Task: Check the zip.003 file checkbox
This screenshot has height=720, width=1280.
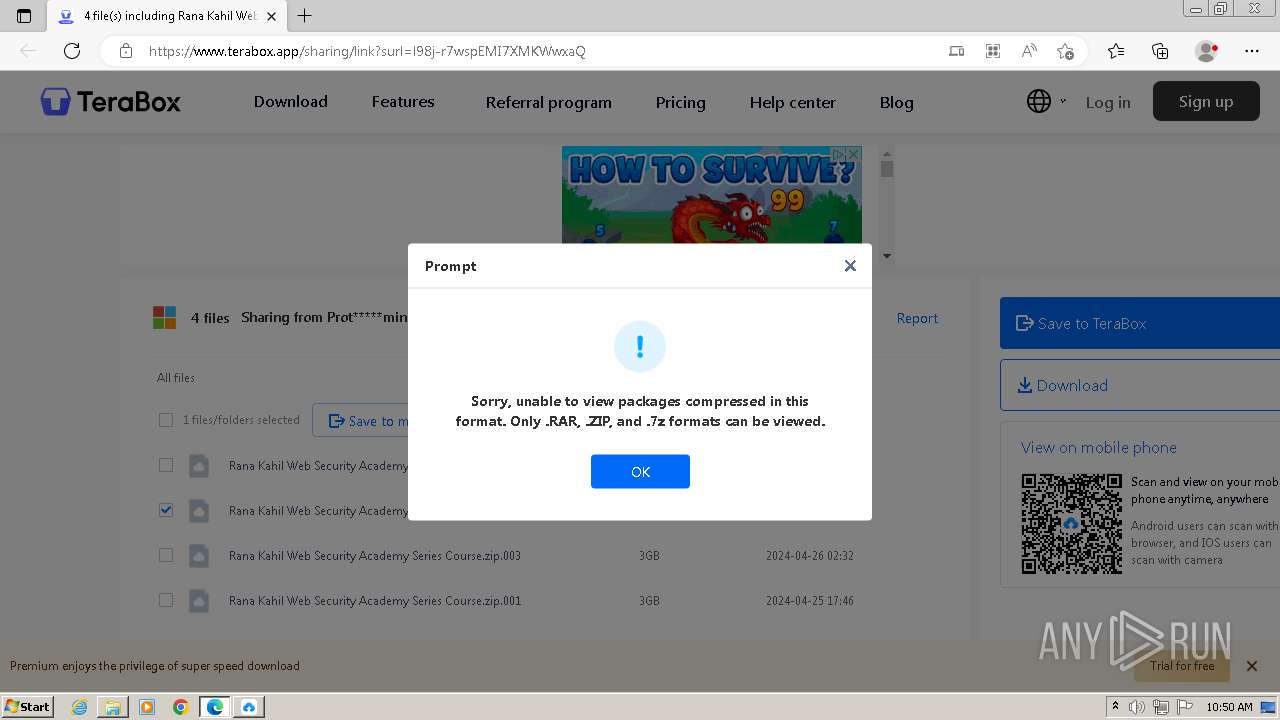Action: [x=166, y=555]
